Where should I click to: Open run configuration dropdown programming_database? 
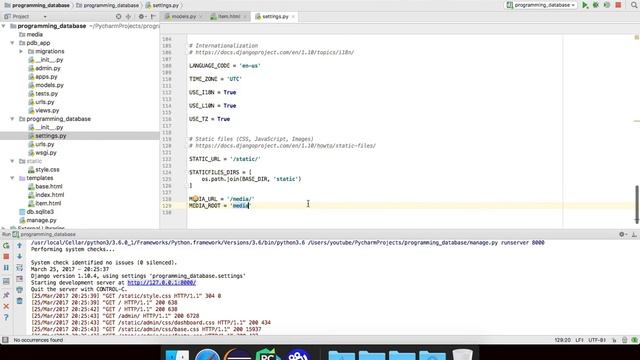(541, 5)
